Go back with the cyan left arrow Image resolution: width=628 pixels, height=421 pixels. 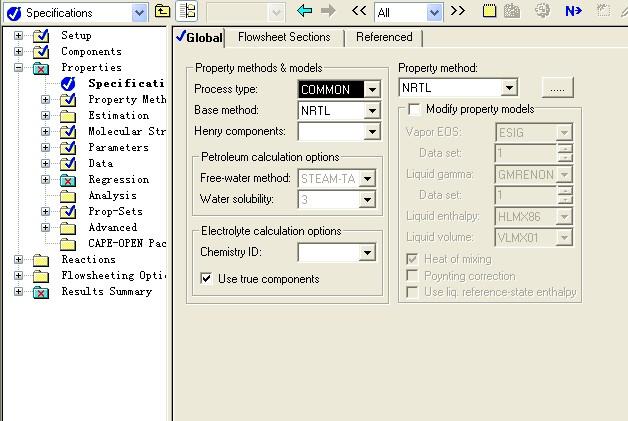point(304,10)
